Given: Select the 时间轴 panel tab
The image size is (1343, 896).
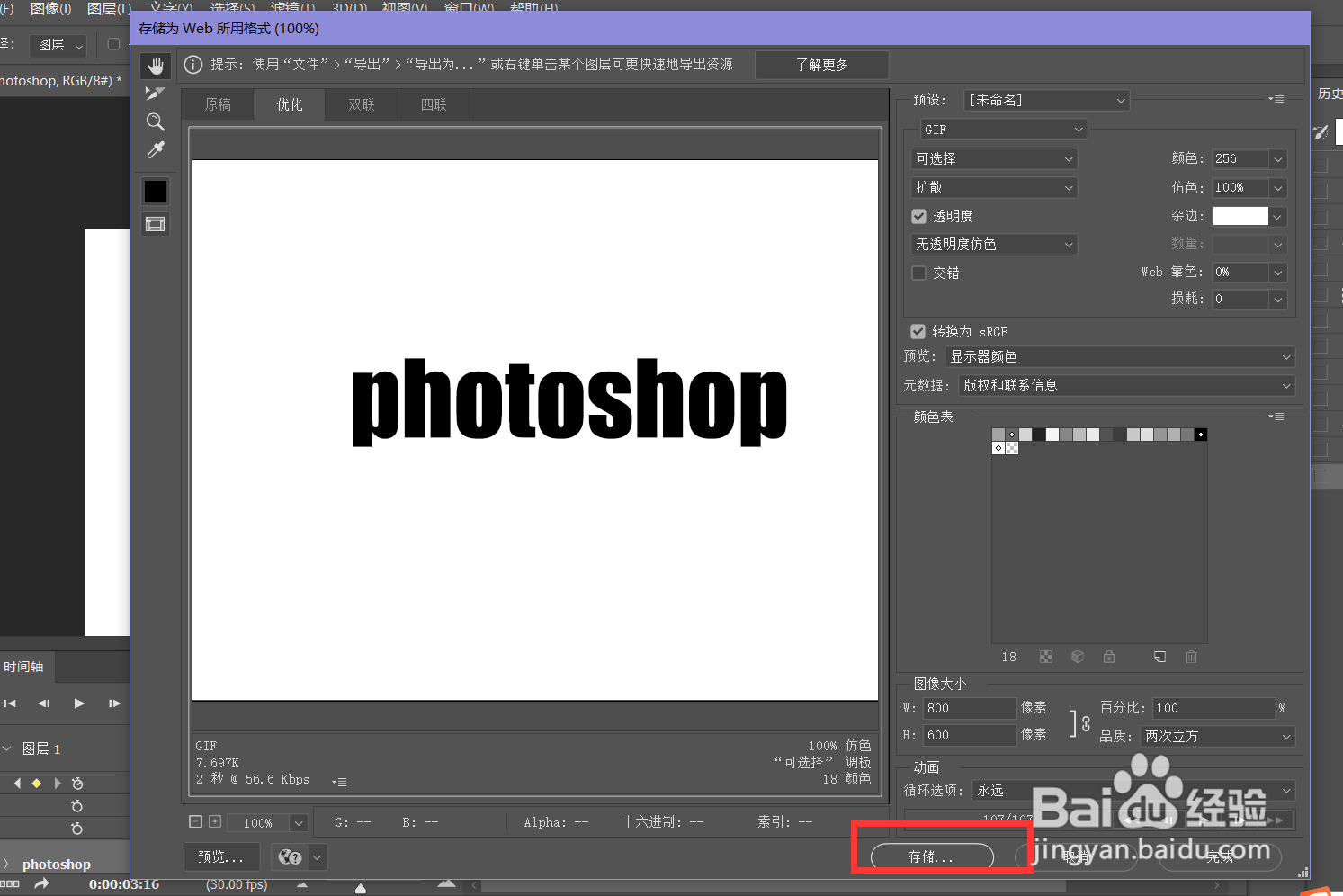Looking at the screenshot, I should (24, 667).
